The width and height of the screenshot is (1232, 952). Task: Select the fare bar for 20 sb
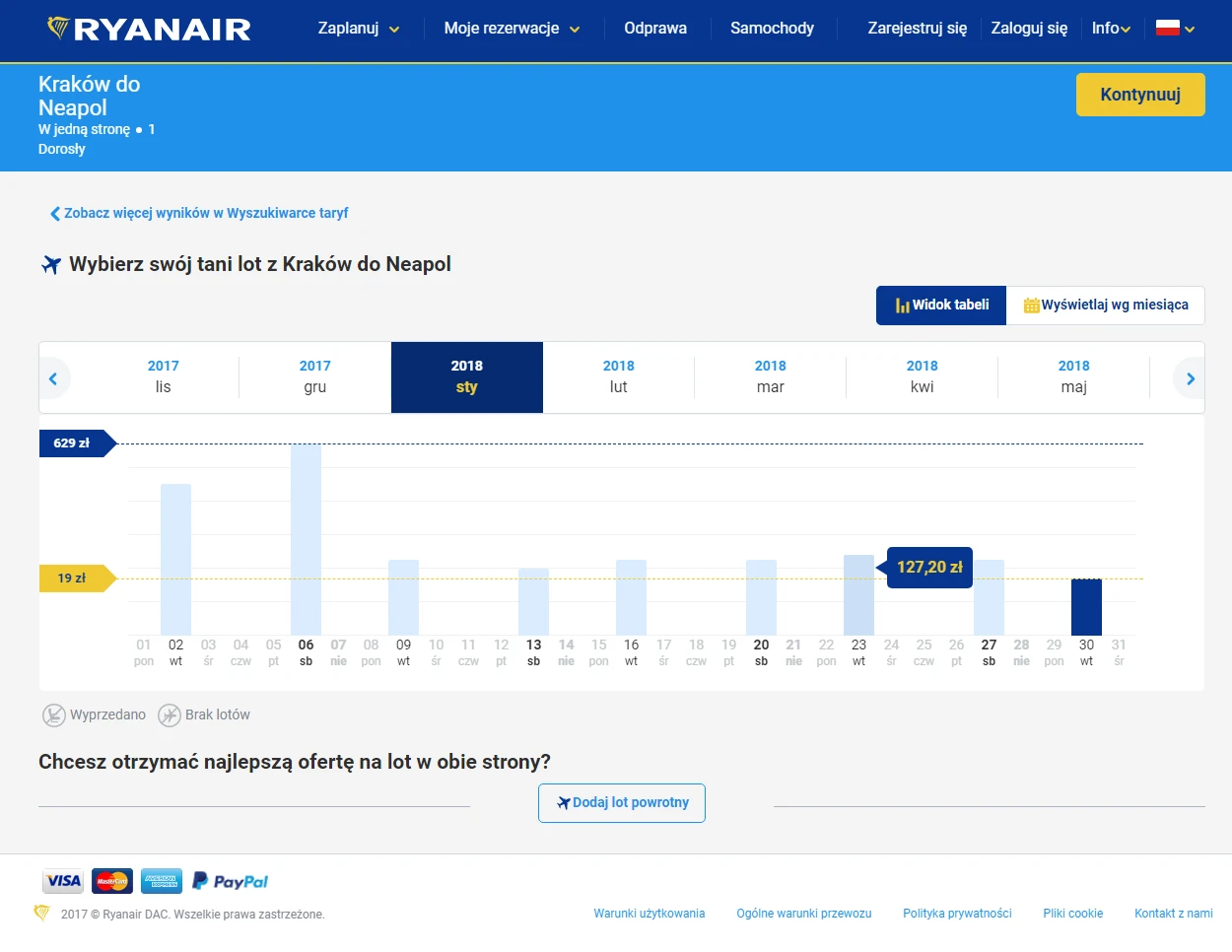pos(761,597)
